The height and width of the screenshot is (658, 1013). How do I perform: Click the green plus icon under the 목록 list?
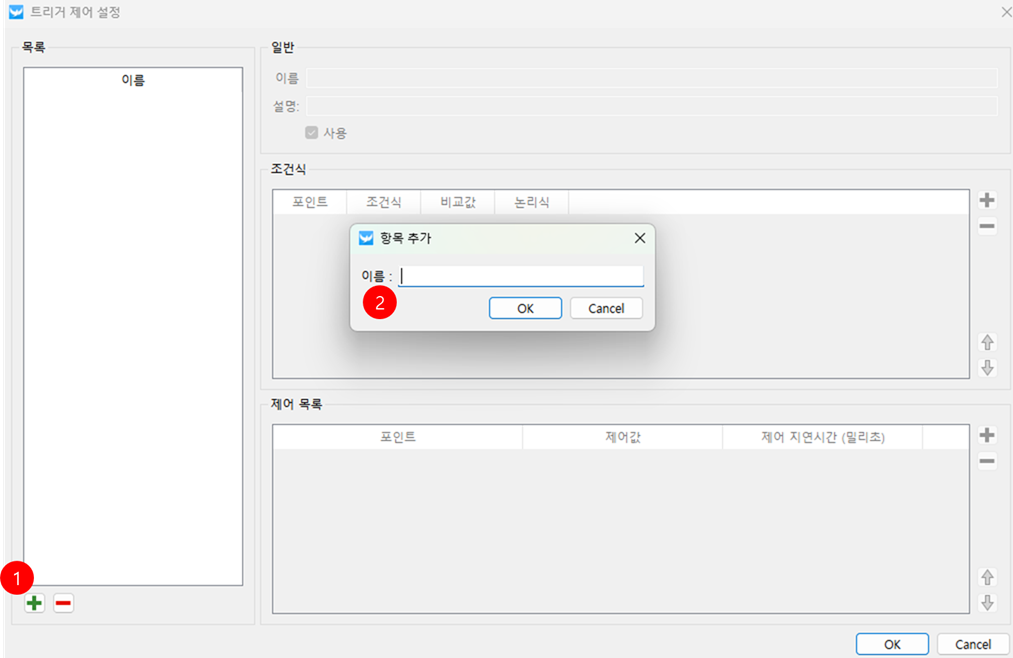(x=34, y=603)
